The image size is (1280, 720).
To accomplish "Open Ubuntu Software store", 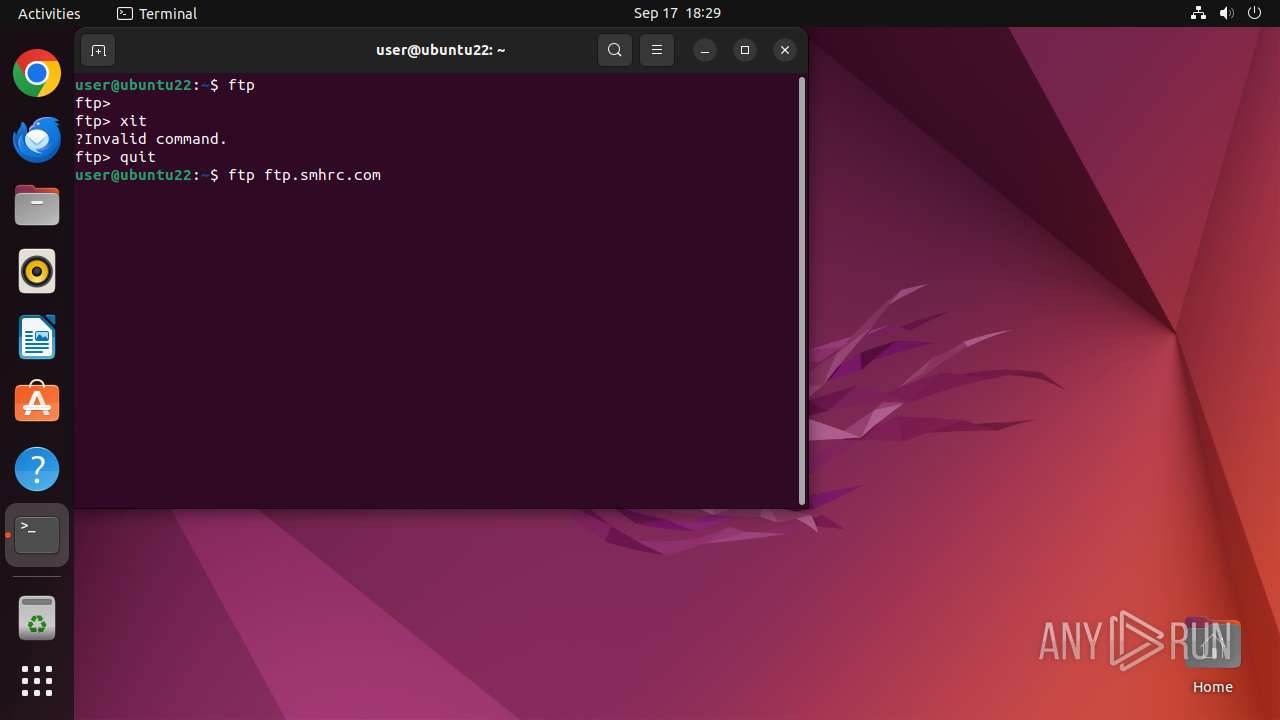I will (37, 403).
